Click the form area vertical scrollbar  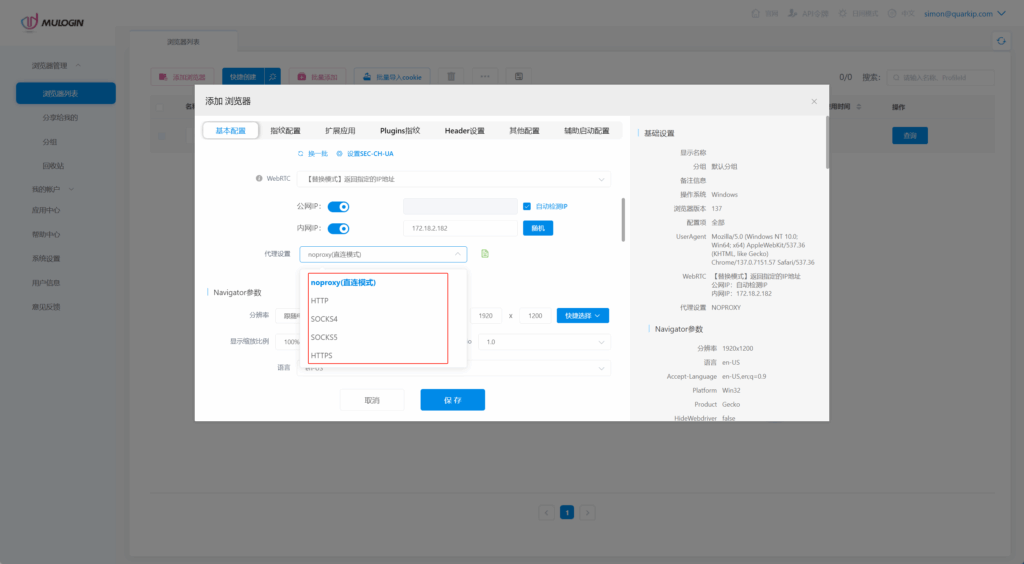pos(623,219)
